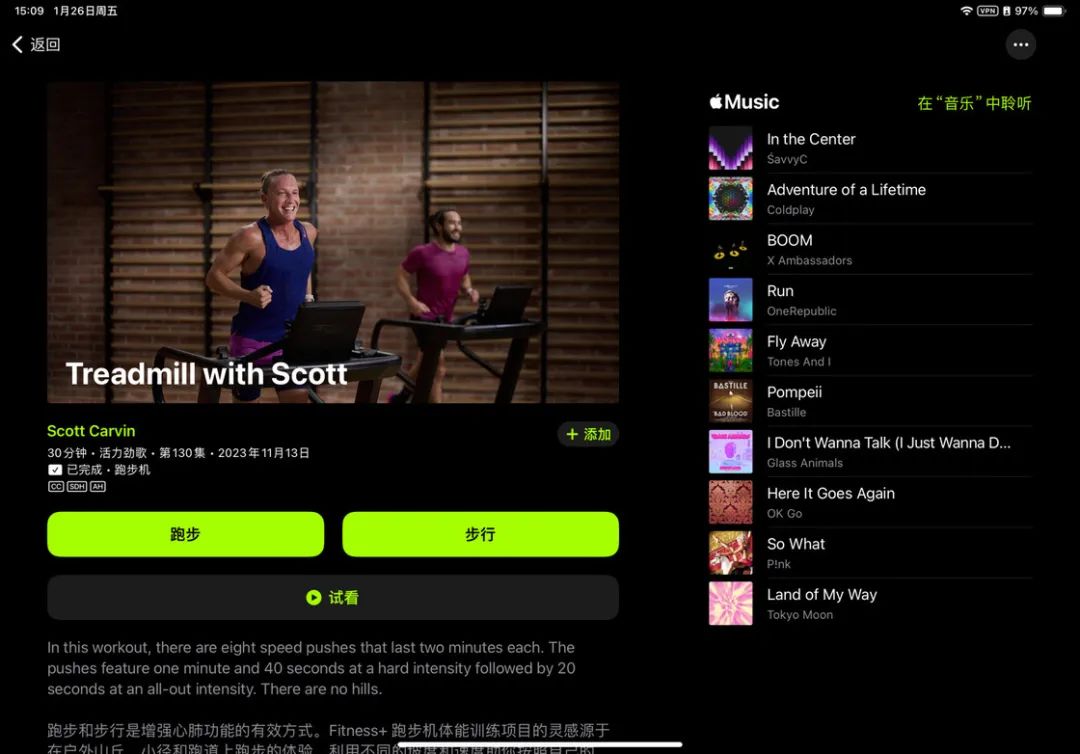Play the 试看 preview
Viewport: 1080px width, 754px height.
coord(333,598)
